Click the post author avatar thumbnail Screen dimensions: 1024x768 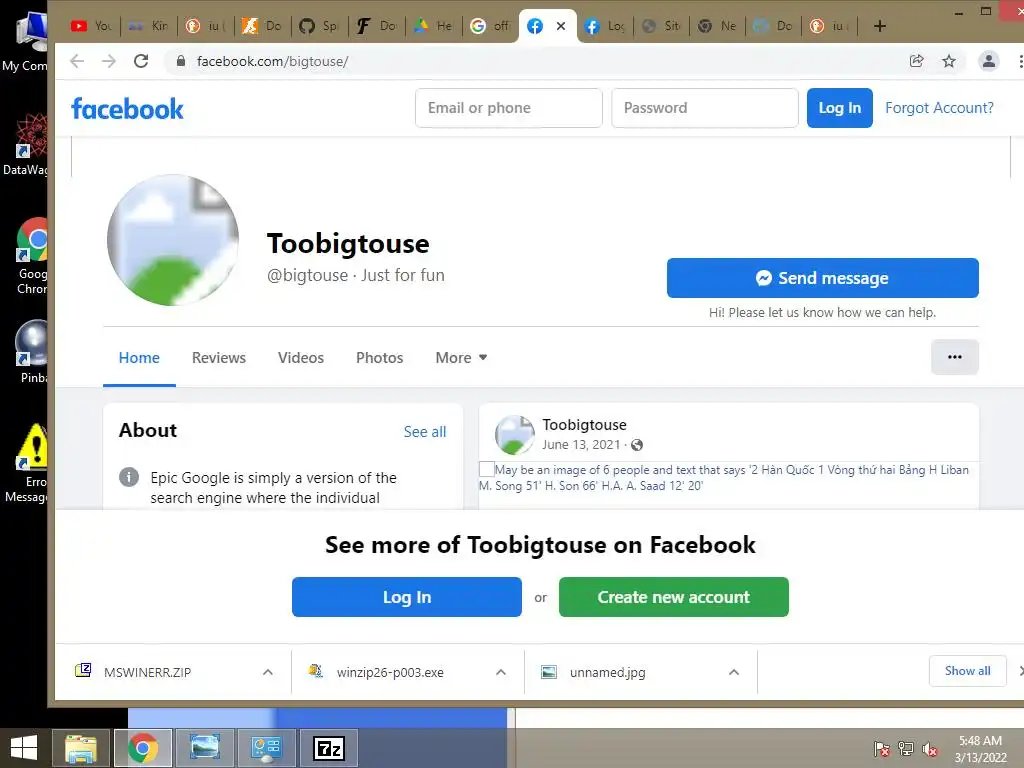(x=515, y=434)
